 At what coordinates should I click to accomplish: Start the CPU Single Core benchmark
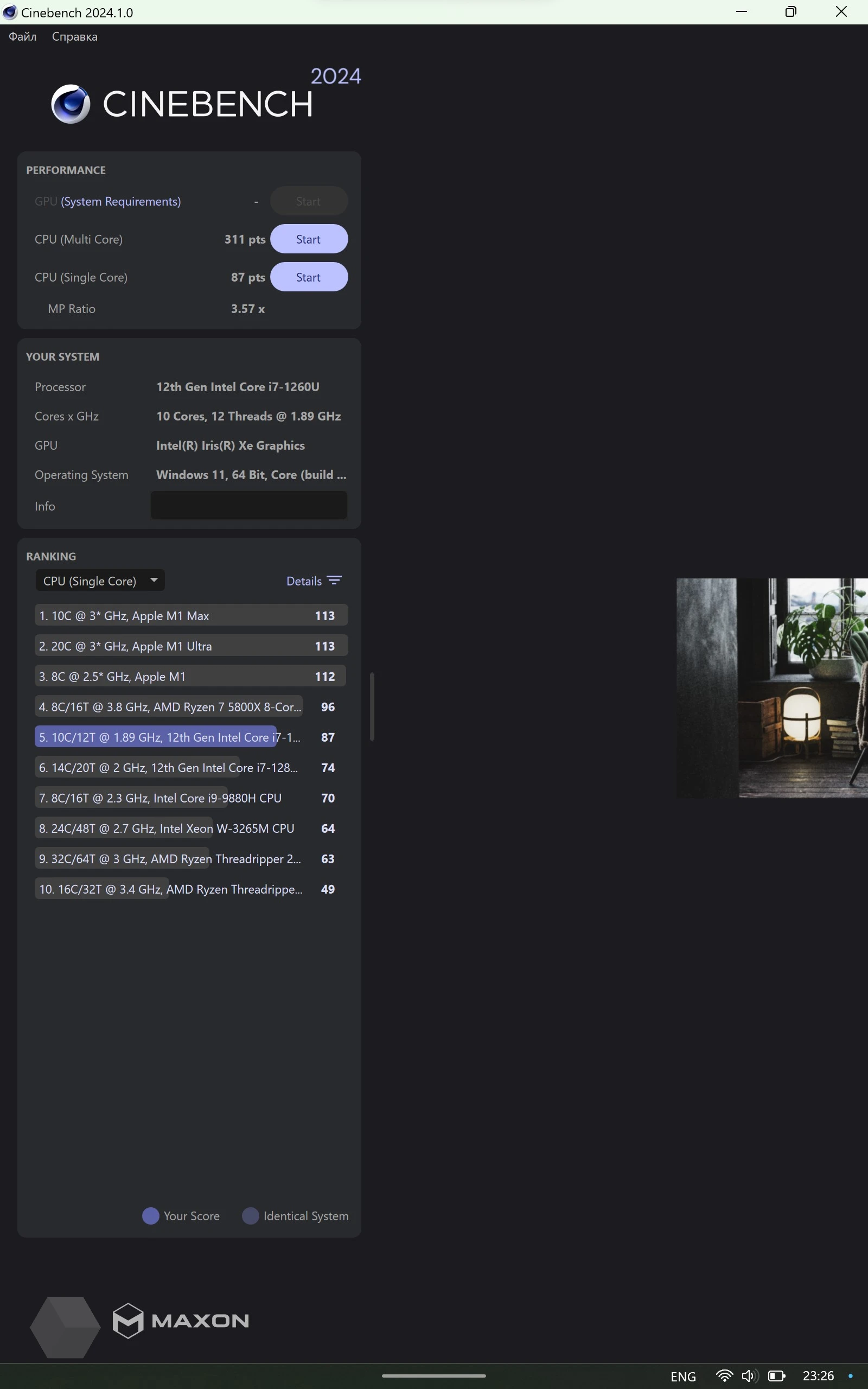pos(308,277)
